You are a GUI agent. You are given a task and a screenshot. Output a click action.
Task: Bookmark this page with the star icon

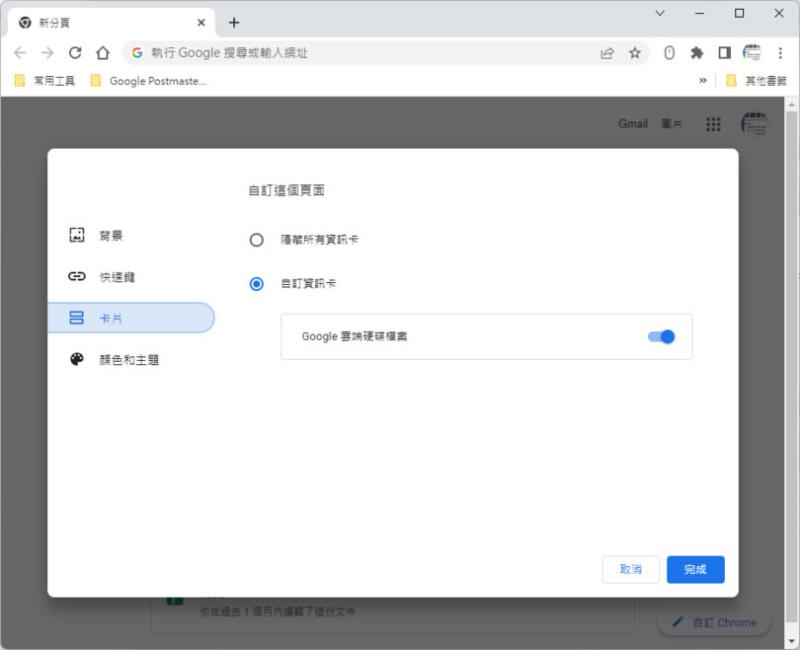pyautogui.click(x=635, y=53)
